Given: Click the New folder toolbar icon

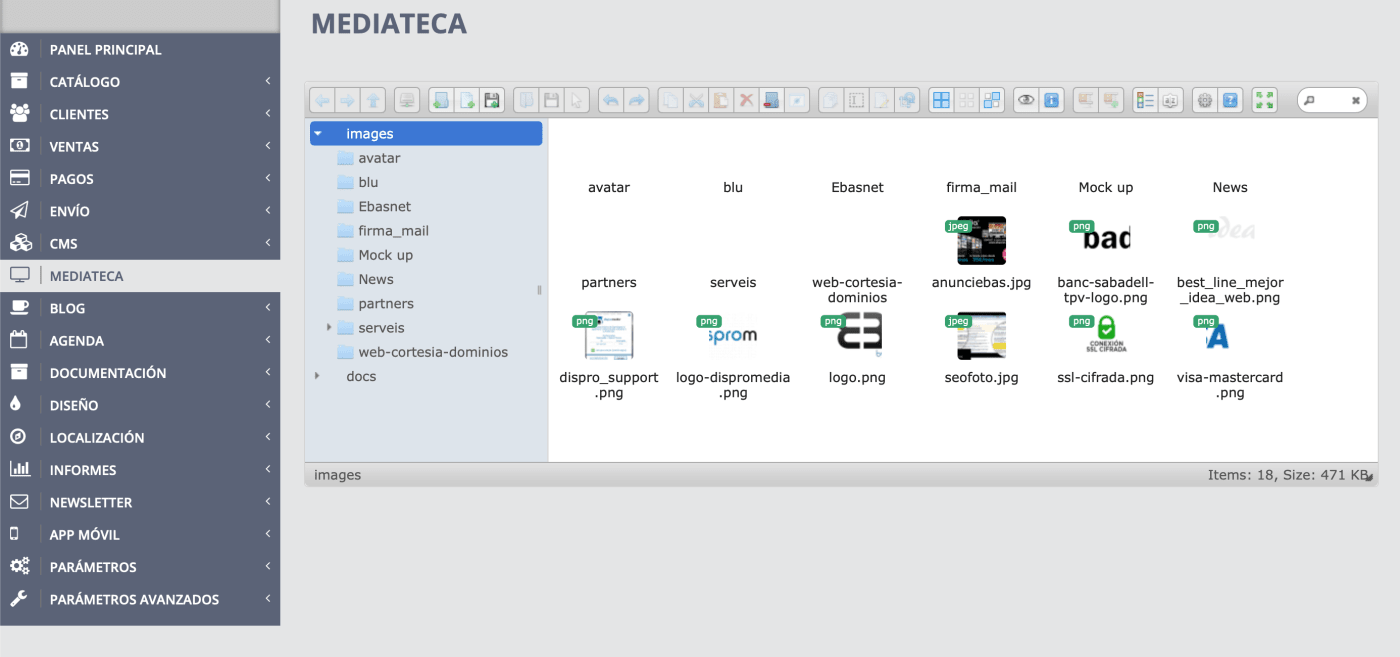Looking at the screenshot, I should (x=440, y=100).
